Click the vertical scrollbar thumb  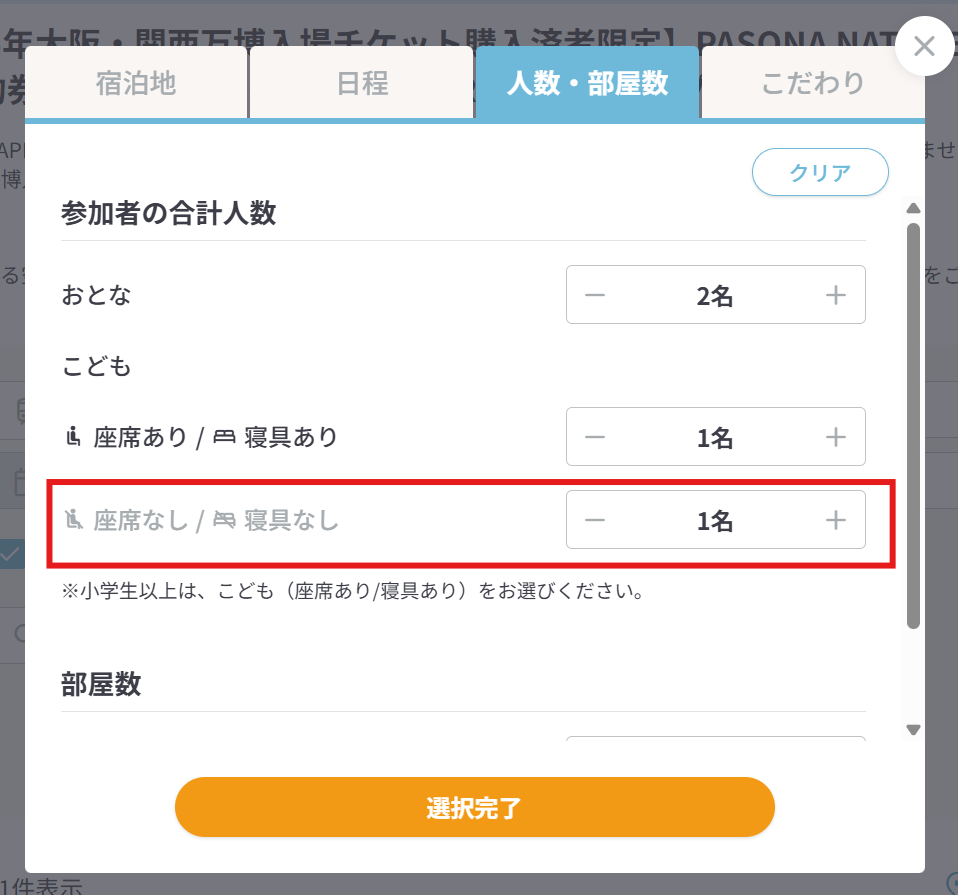912,425
